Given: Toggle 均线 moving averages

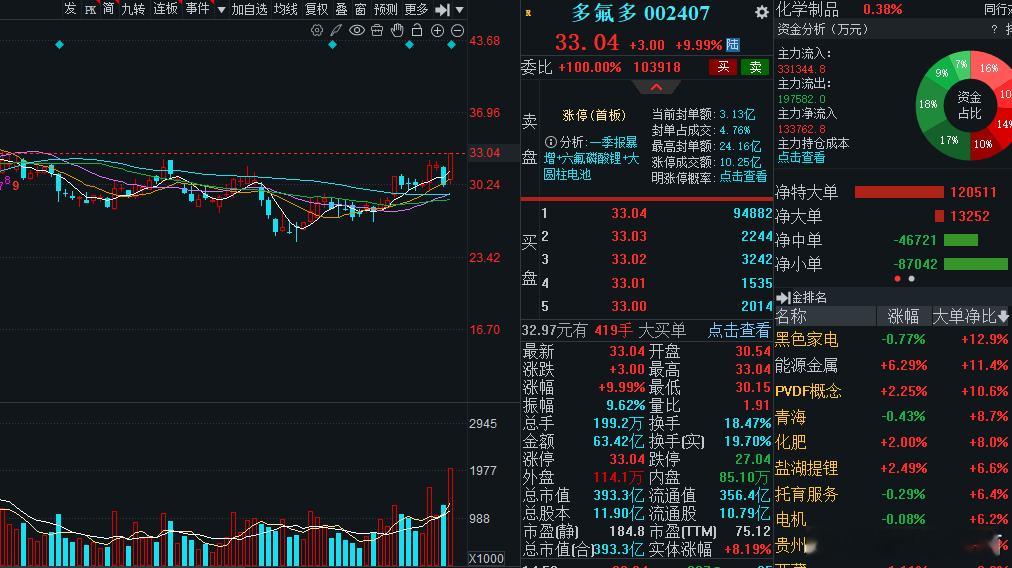Looking at the screenshot, I should point(285,9).
